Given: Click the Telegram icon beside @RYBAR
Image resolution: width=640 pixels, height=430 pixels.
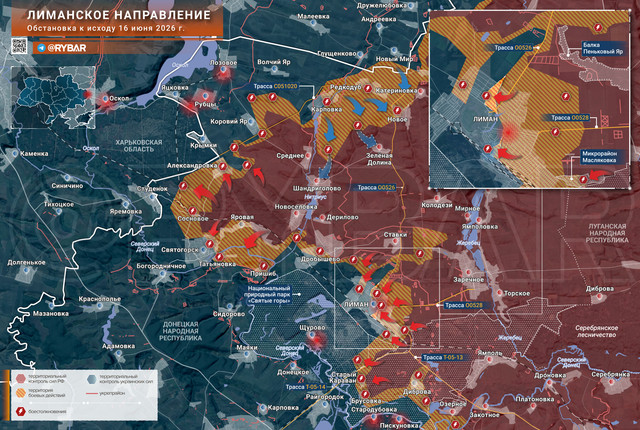Looking at the screenshot, I should point(41,48).
